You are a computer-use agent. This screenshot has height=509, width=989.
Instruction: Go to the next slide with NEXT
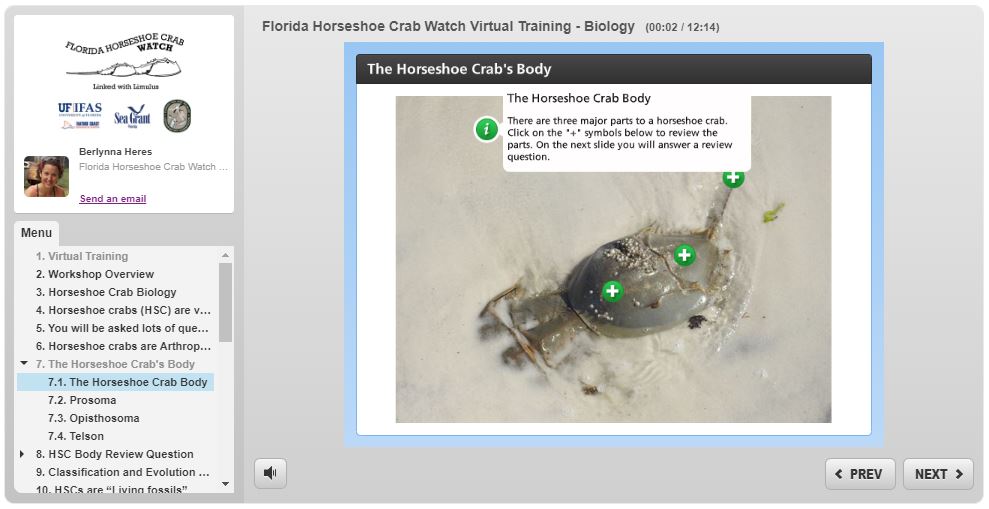coord(938,474)
